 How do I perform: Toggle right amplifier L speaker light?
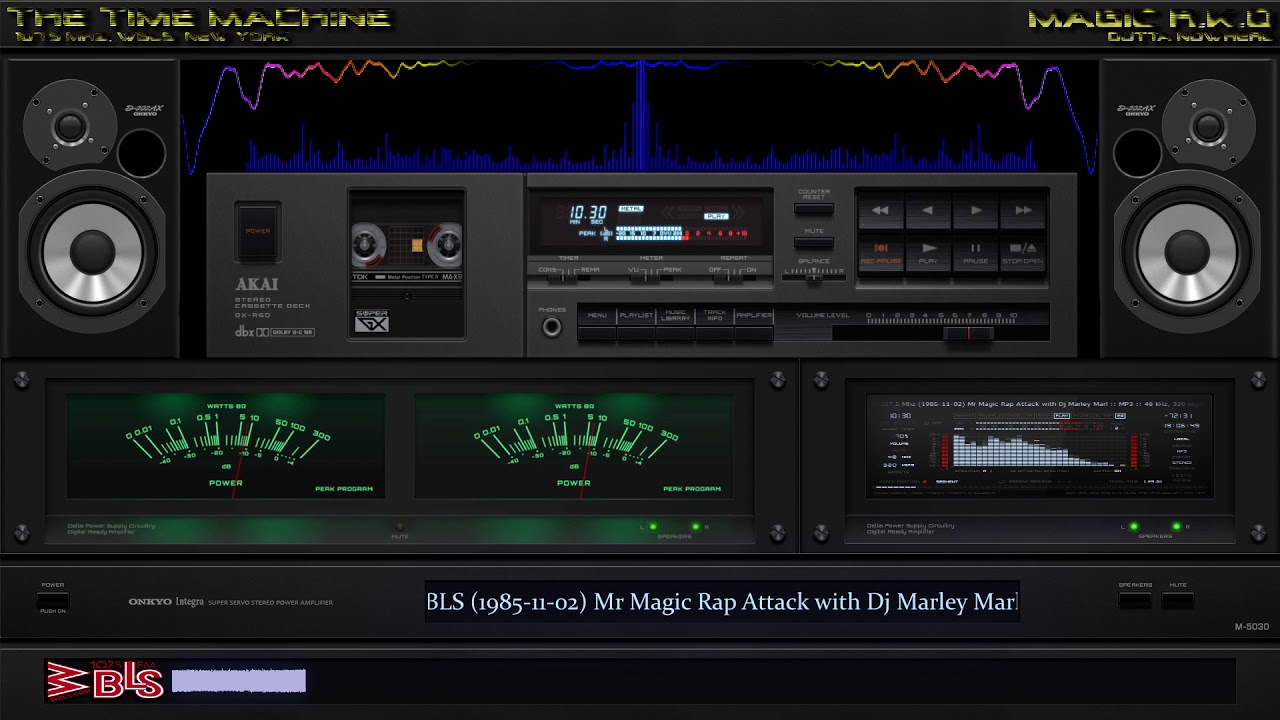[1133, 526]
